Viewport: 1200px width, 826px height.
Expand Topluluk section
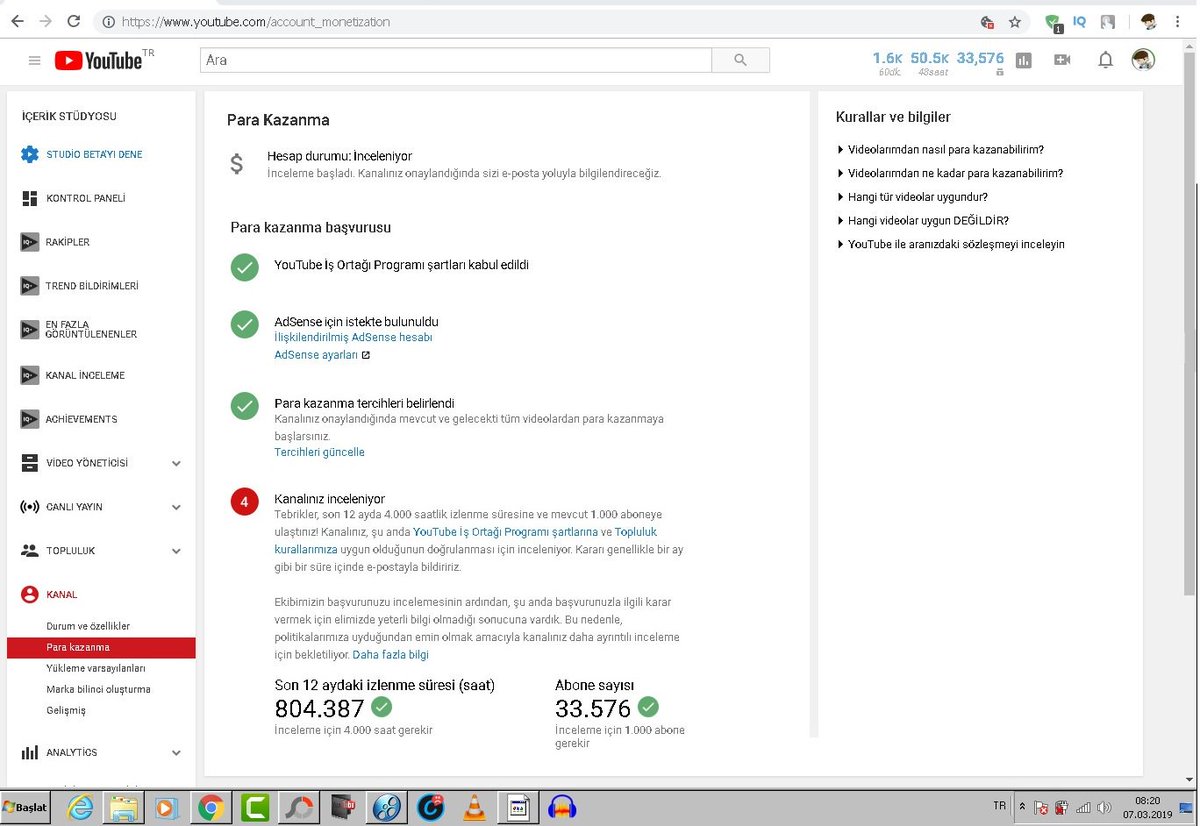coord(176,551)
